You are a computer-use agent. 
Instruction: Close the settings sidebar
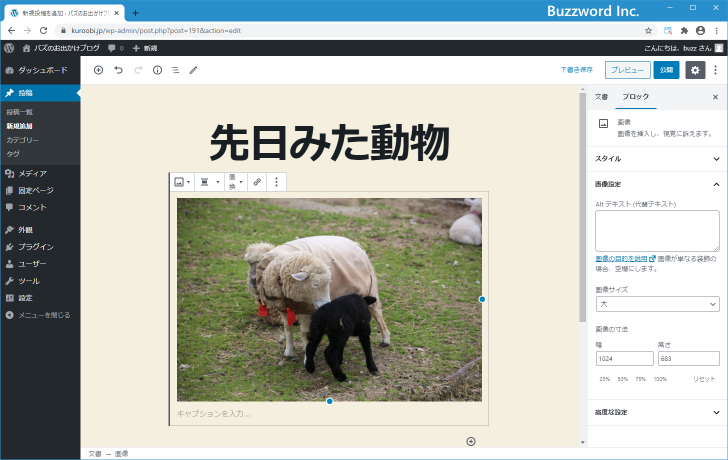click(x=715, y=97)
